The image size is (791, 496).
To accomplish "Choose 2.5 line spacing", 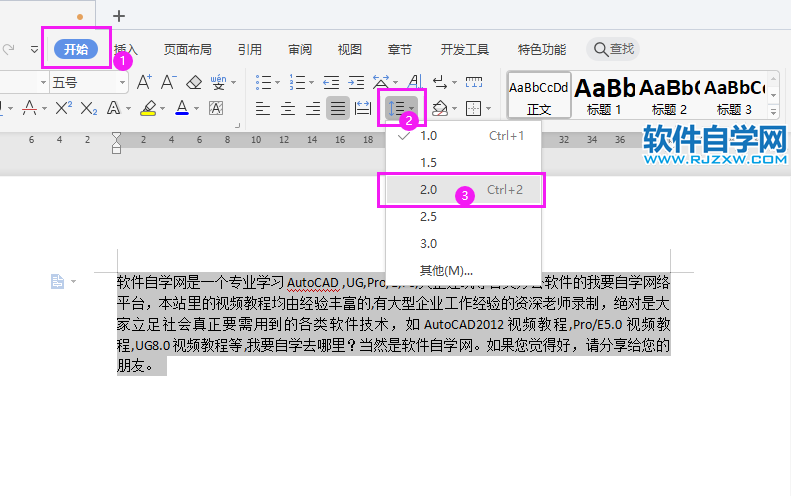I will click(x=463, y=216).
